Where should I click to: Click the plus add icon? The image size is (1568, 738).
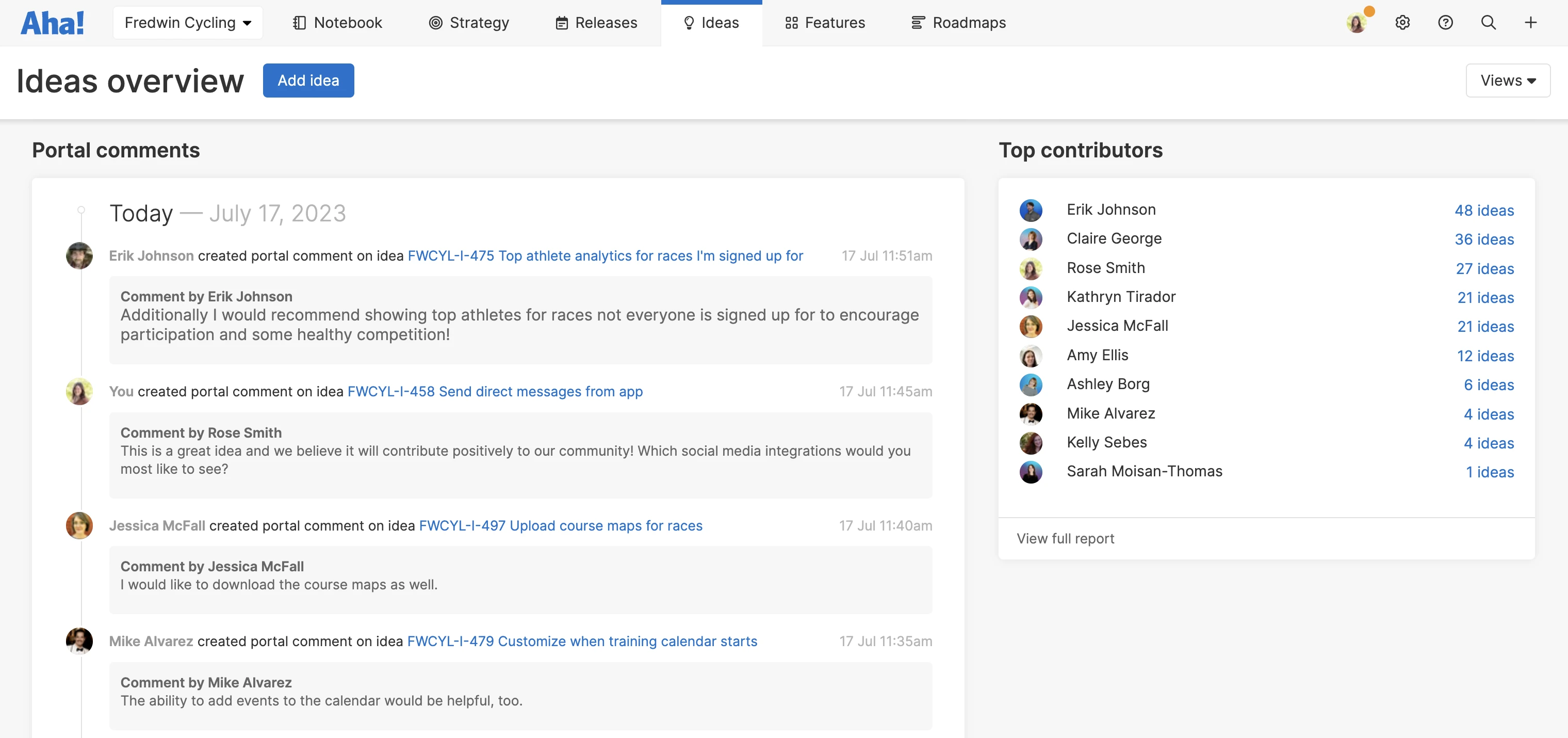[1530, 23]
